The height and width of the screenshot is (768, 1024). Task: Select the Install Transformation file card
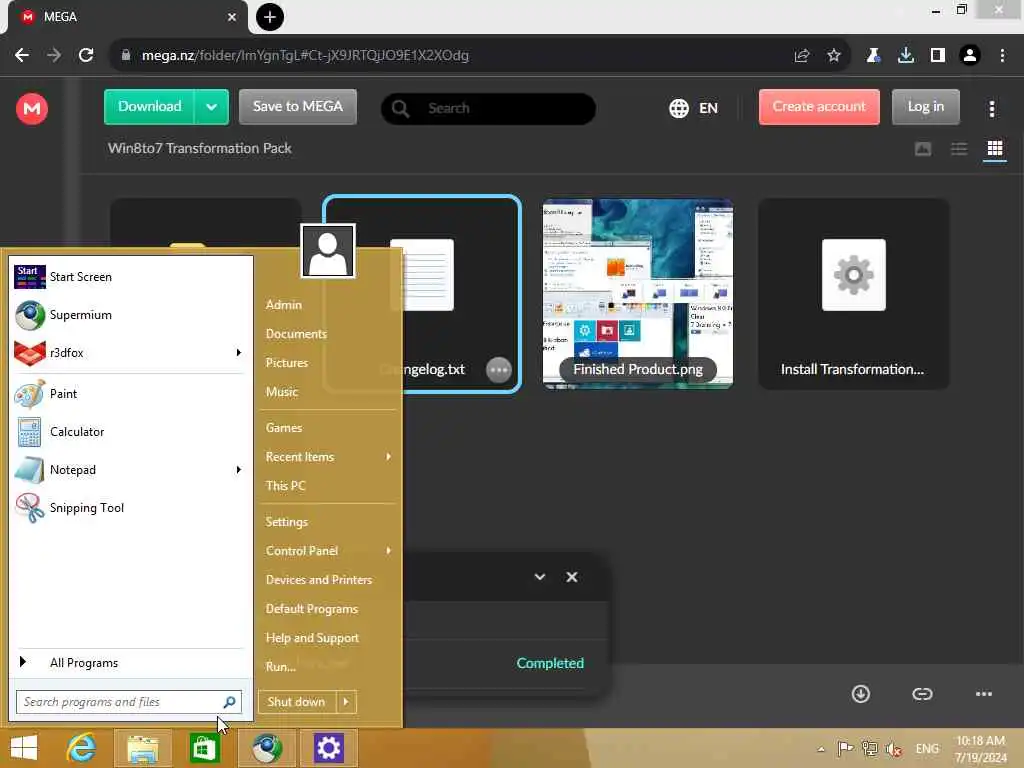[854, 294]
